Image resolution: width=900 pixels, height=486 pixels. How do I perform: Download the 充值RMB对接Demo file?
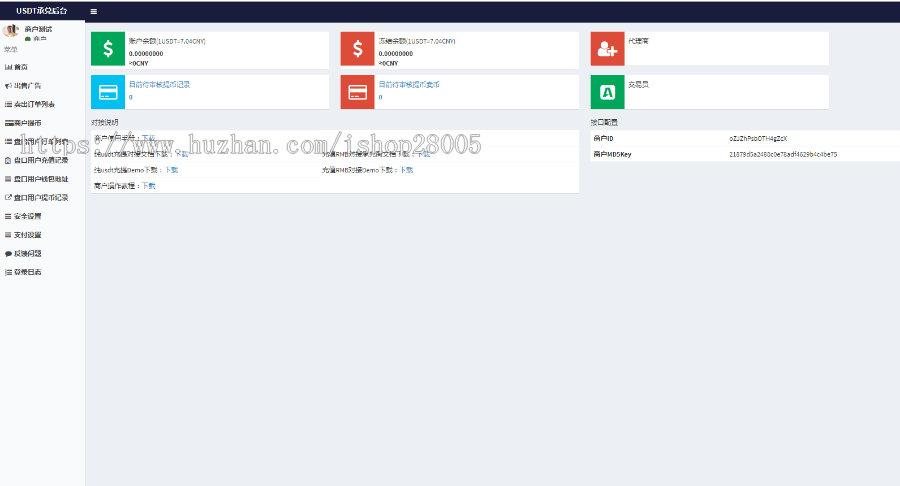tap(406, 170)
